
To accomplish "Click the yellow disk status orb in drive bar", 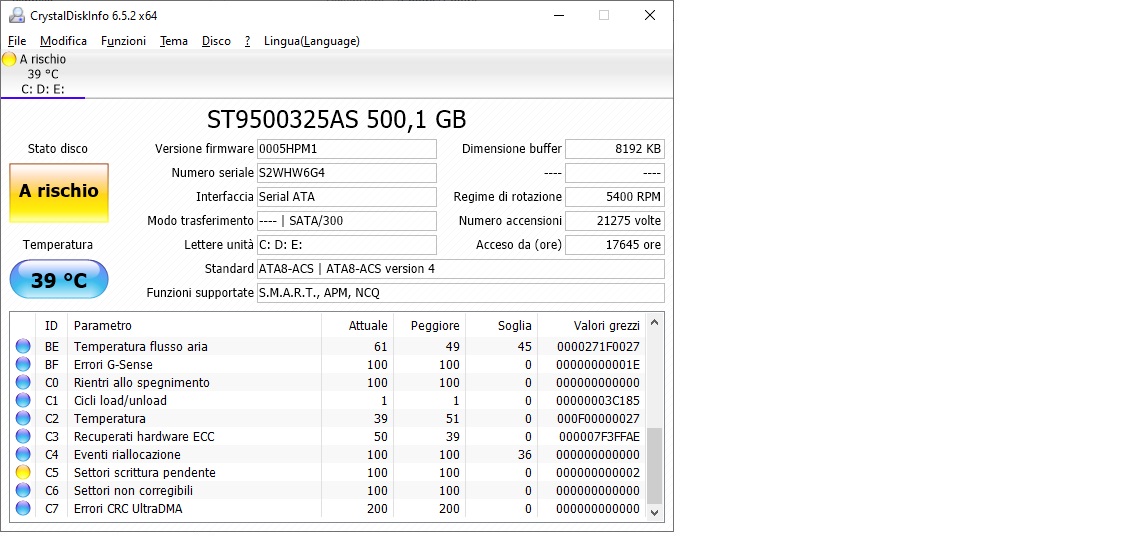I will click(9, 59).
